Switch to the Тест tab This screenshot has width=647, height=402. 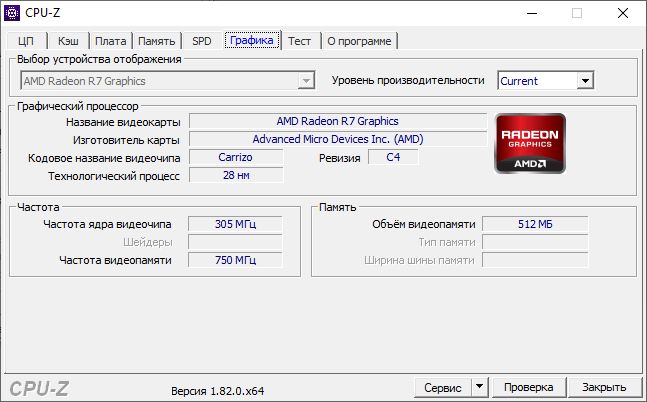tap(300, 41)
